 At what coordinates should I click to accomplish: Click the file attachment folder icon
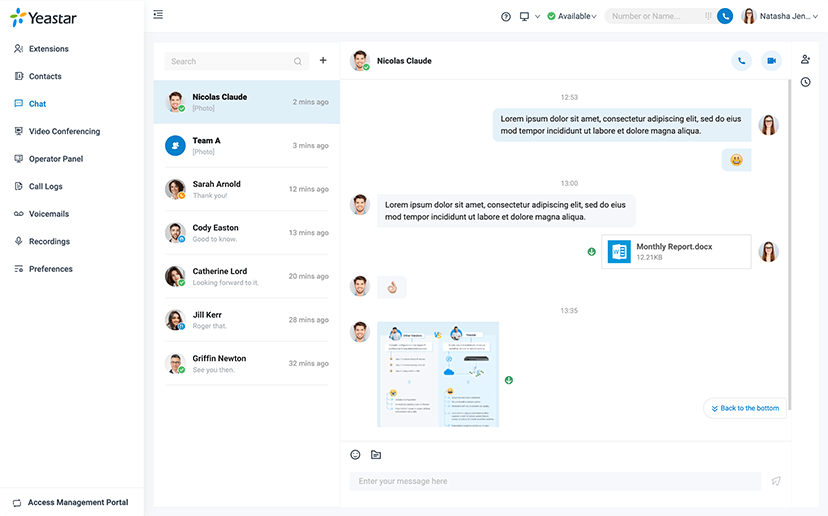[x=376, y=455]
